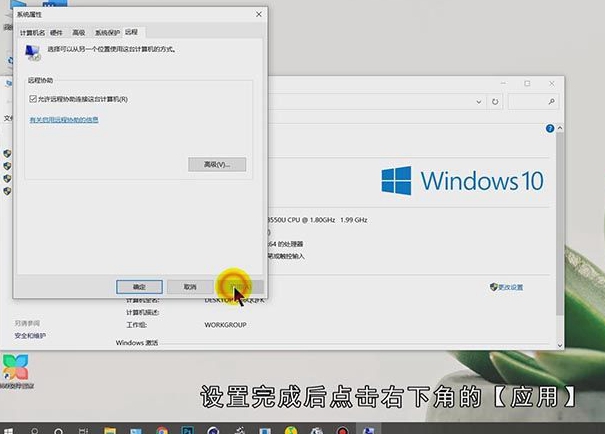Click the 1.99 GHz processor text
The height and width of the screenshot is (434, 605).
pyautogui.click(x=354, y=220)
